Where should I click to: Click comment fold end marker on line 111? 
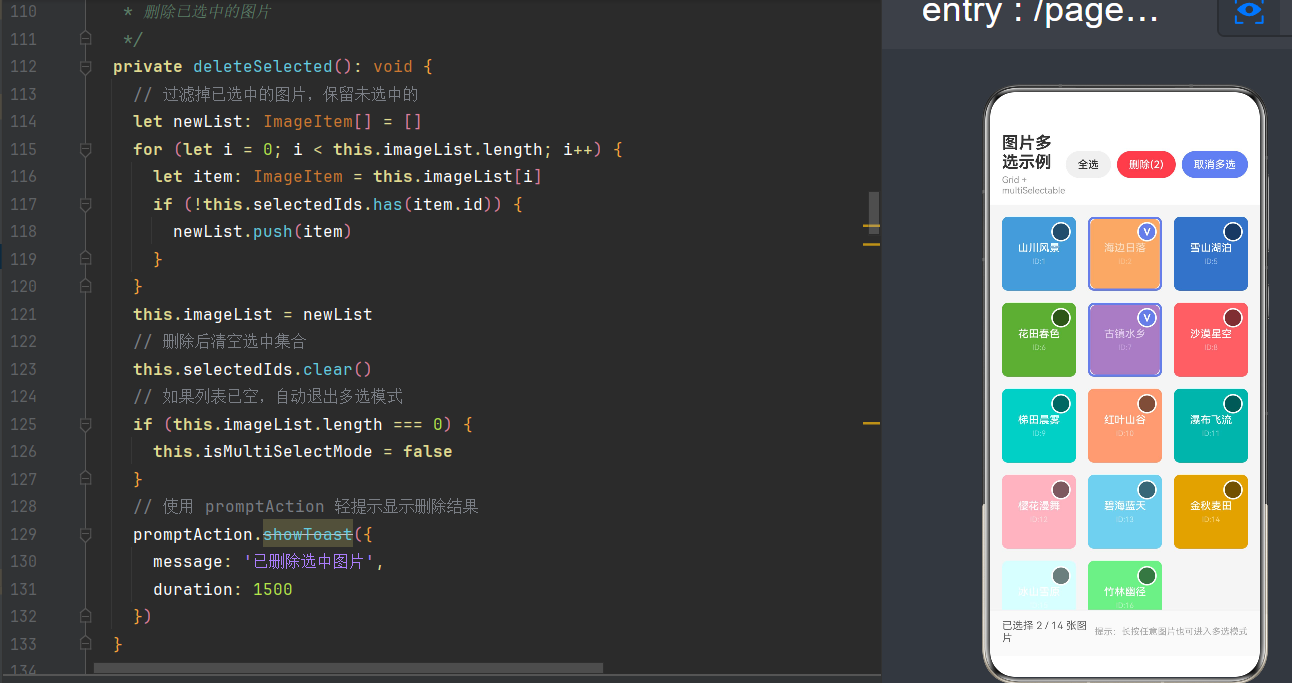(x=85, y=39)
